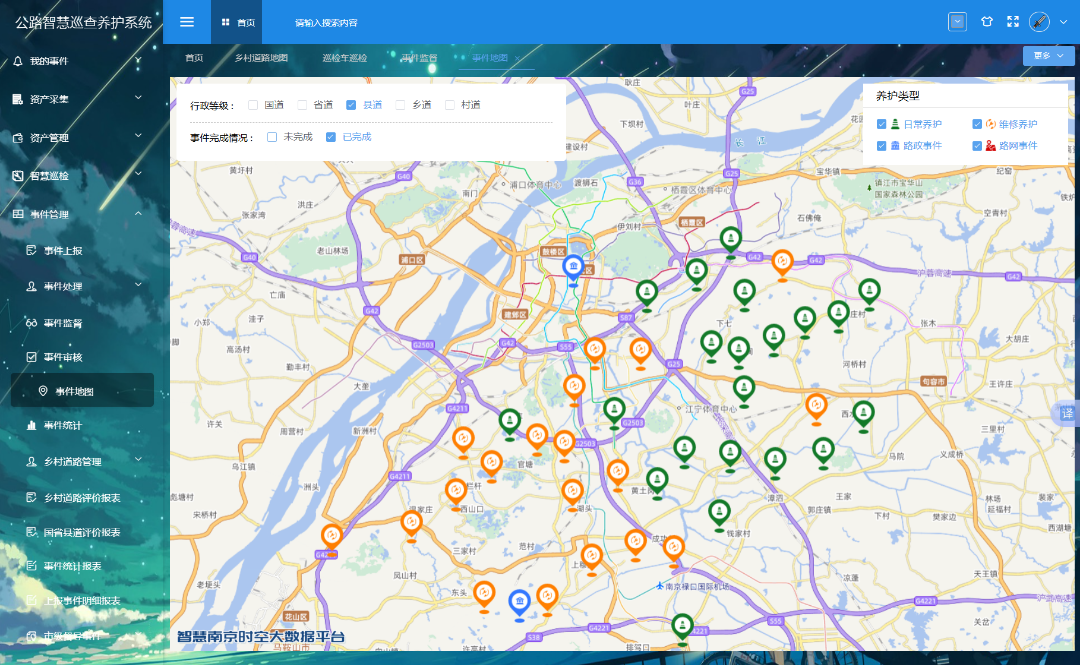Click the blue 路政事件 marker near 鼓楼区

pos(573,267)
